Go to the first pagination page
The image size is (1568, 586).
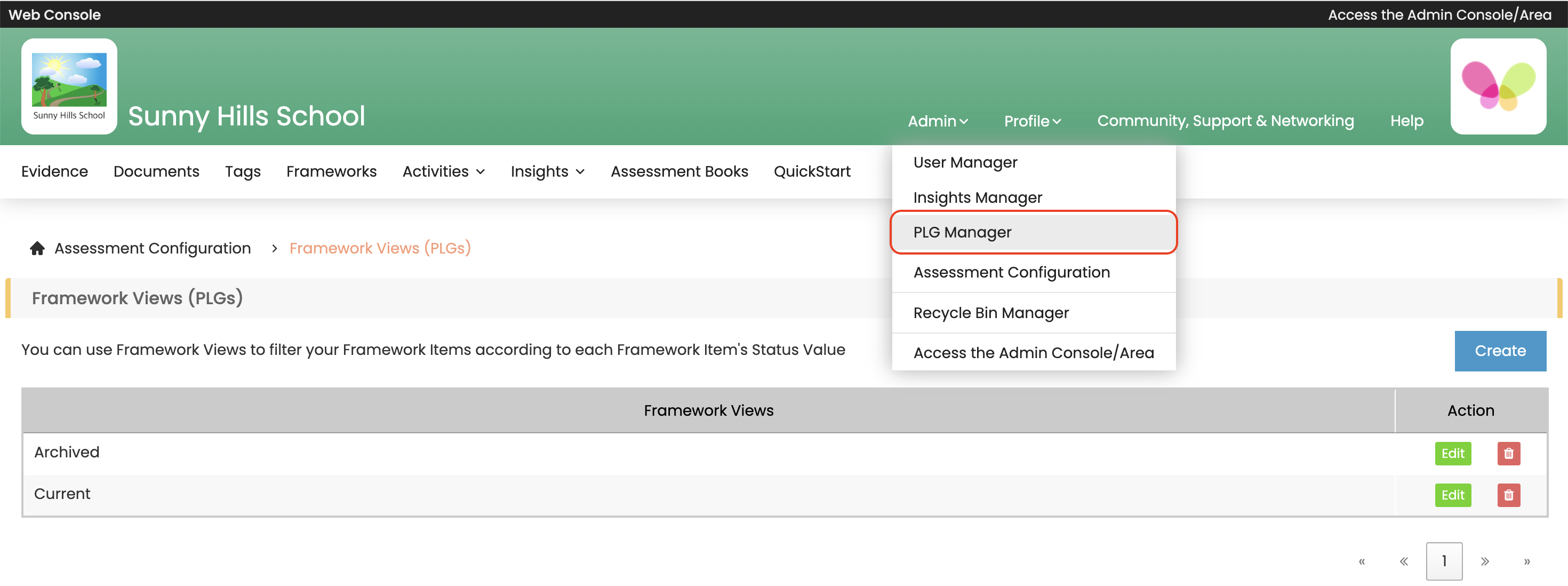(1362, 561)
